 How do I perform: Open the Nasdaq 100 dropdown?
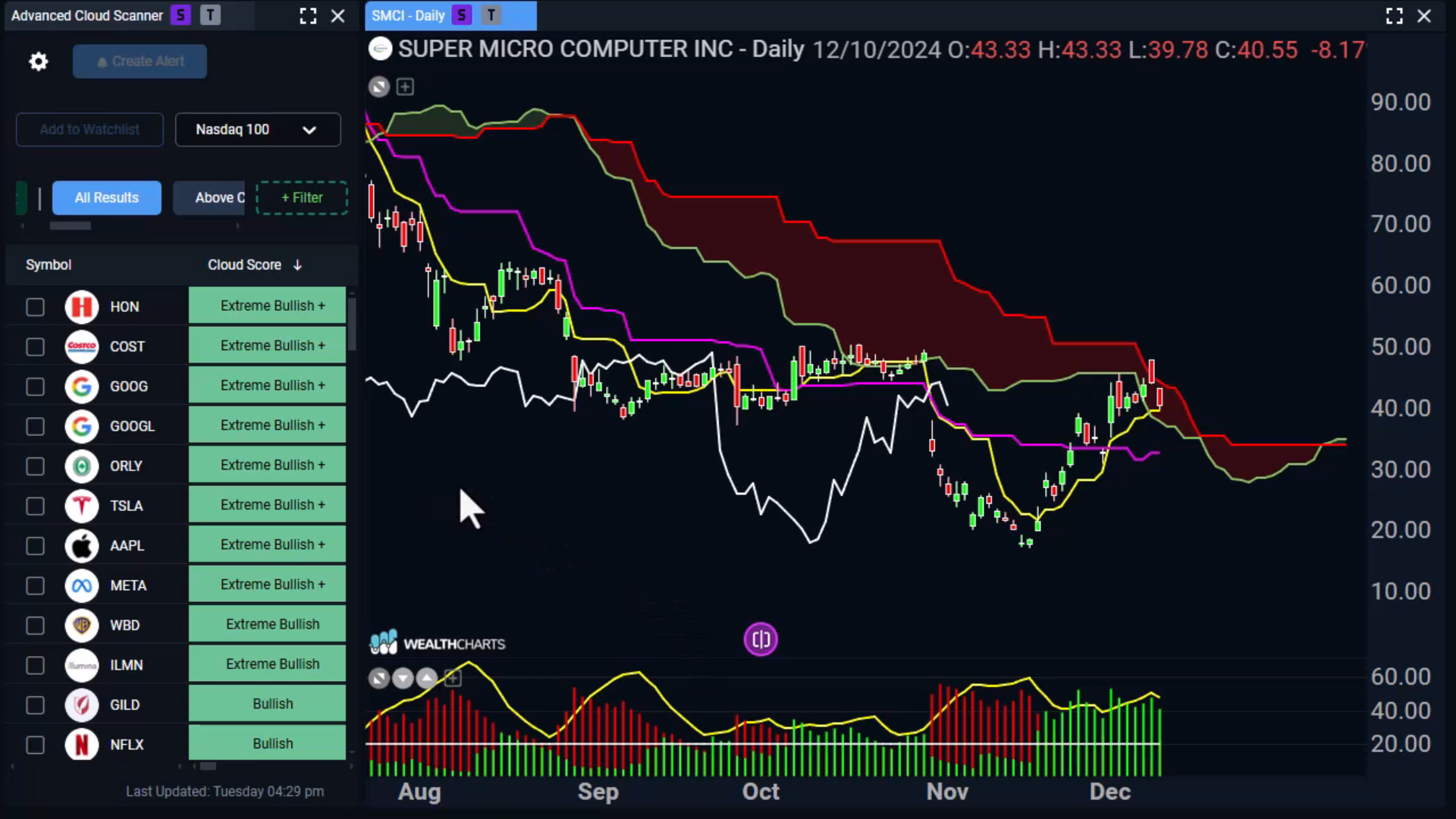click(258, 130)
